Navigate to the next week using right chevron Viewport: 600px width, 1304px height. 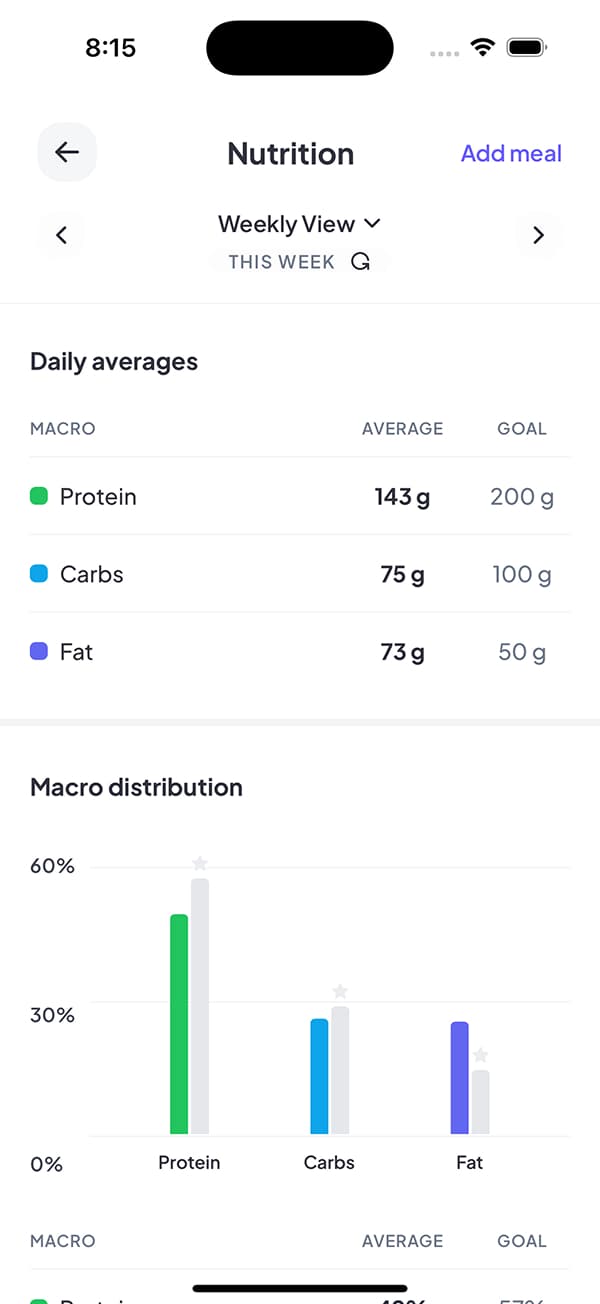click(x=538, y=234)
